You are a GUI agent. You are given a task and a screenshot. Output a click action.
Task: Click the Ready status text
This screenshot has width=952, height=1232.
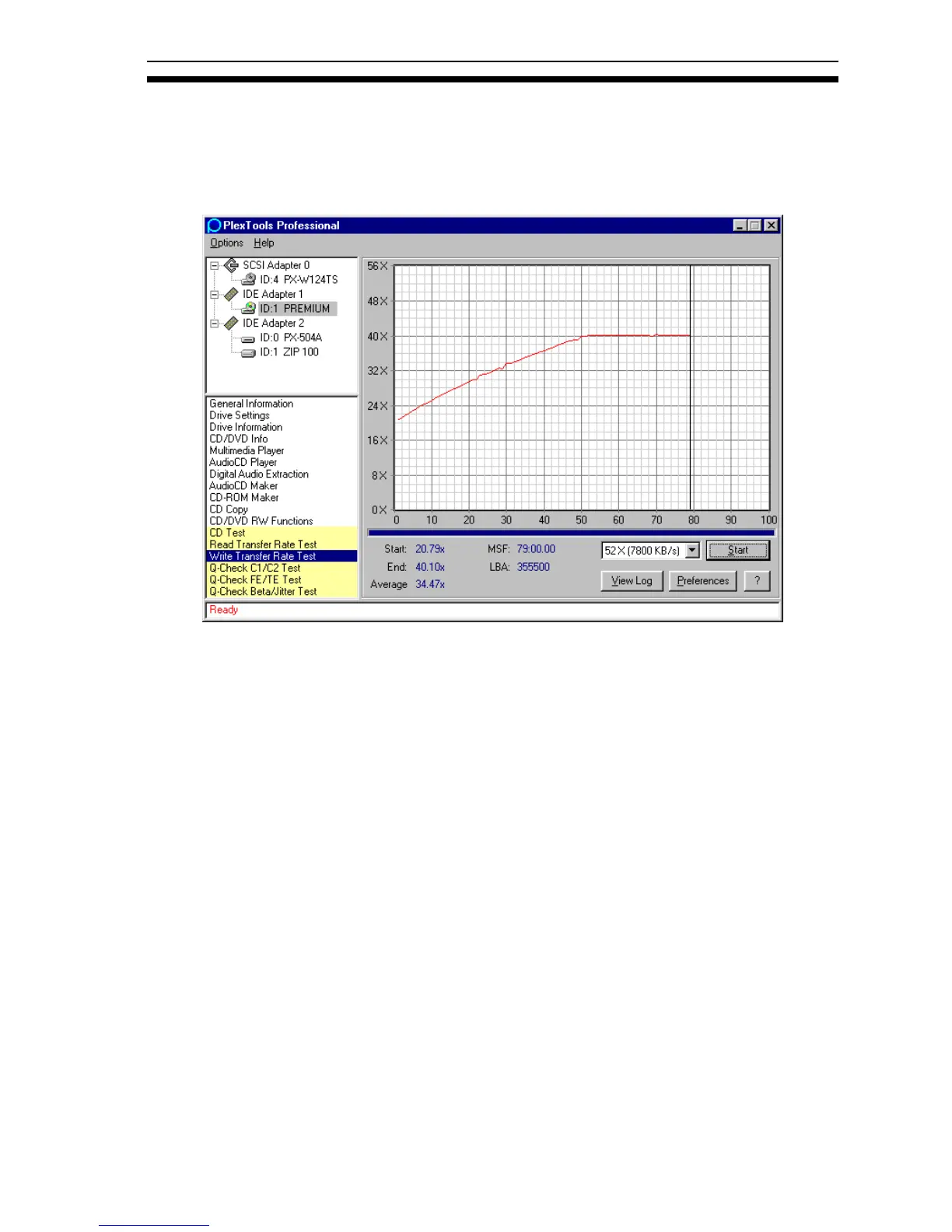pos(224,610)
